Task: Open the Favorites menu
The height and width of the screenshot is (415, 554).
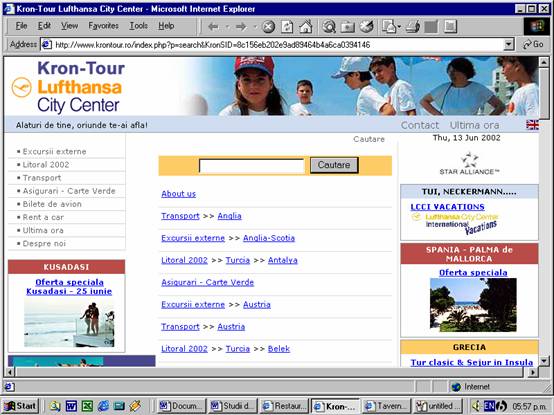Action: coord(103,26)
